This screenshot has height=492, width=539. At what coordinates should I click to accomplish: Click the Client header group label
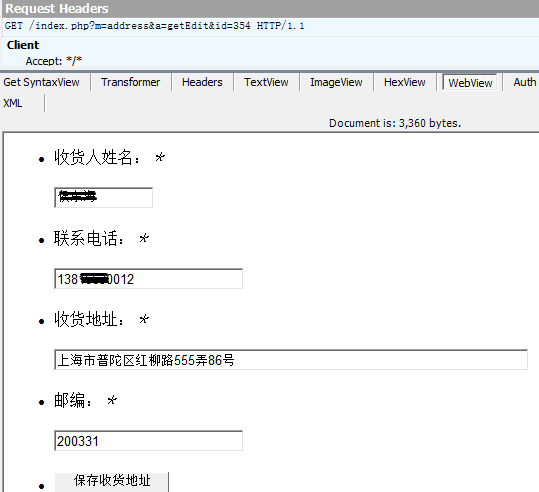23,45
